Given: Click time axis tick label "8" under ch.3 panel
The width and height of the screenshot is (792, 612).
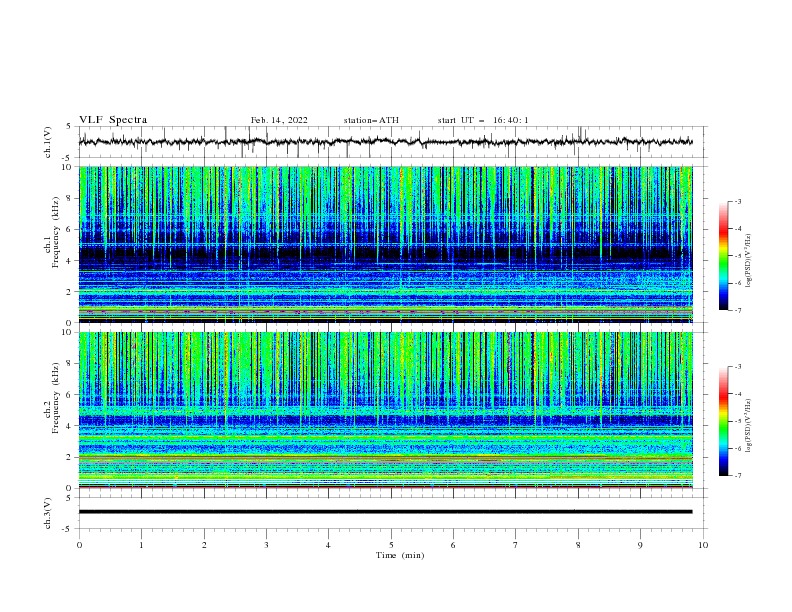Looking at the screenshot, I should (578, 545).
